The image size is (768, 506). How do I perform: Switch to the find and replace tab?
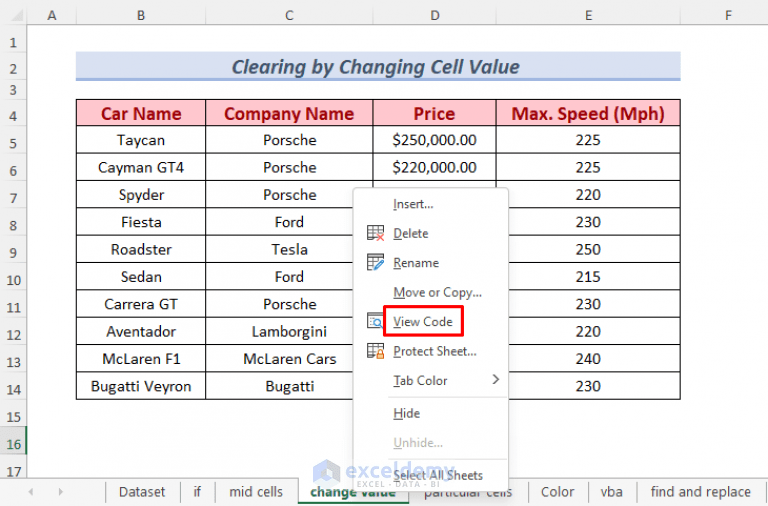(700, 492)
